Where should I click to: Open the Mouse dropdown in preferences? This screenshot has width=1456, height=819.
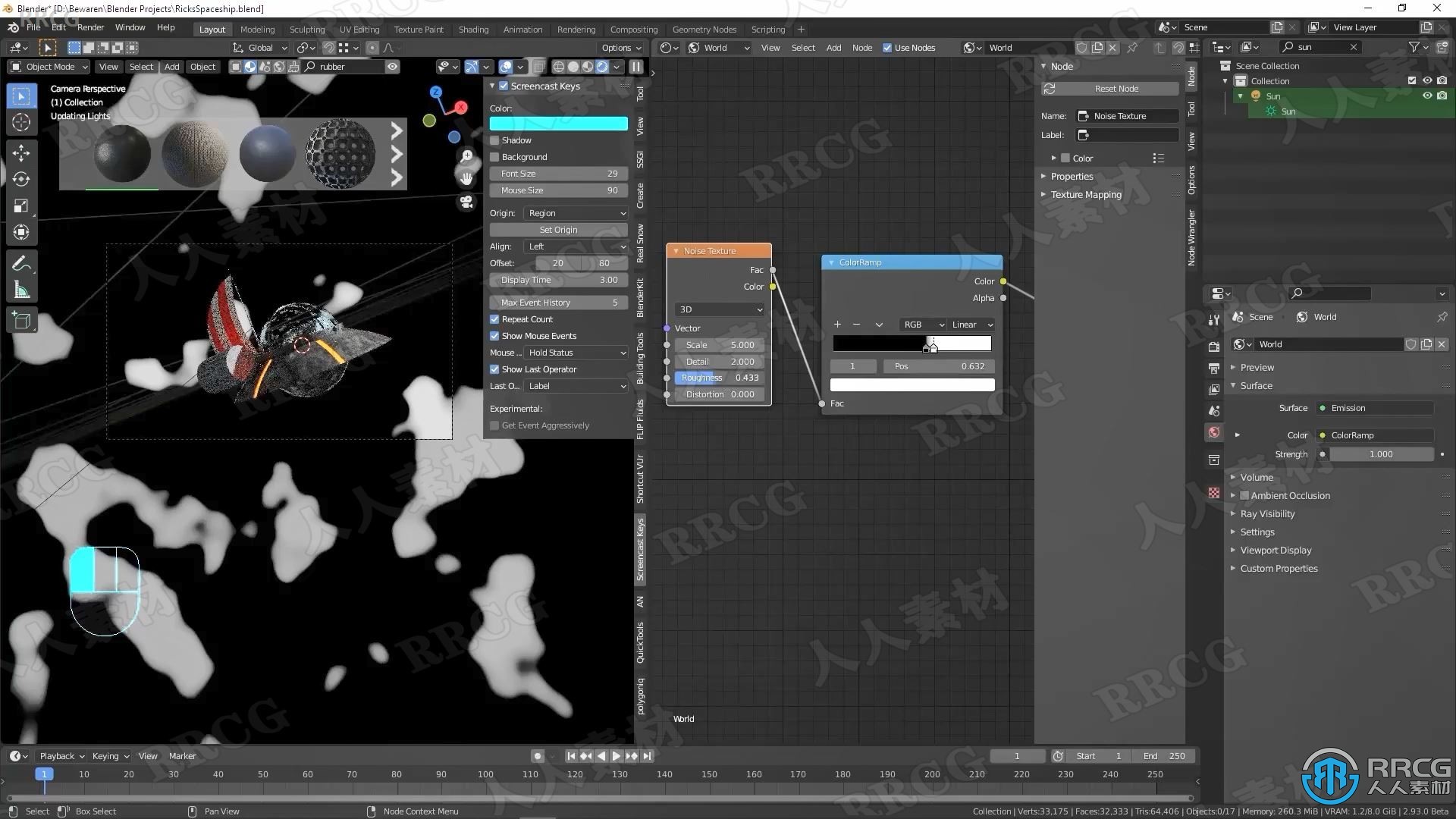pyautogui.click(x=574, y=352)
